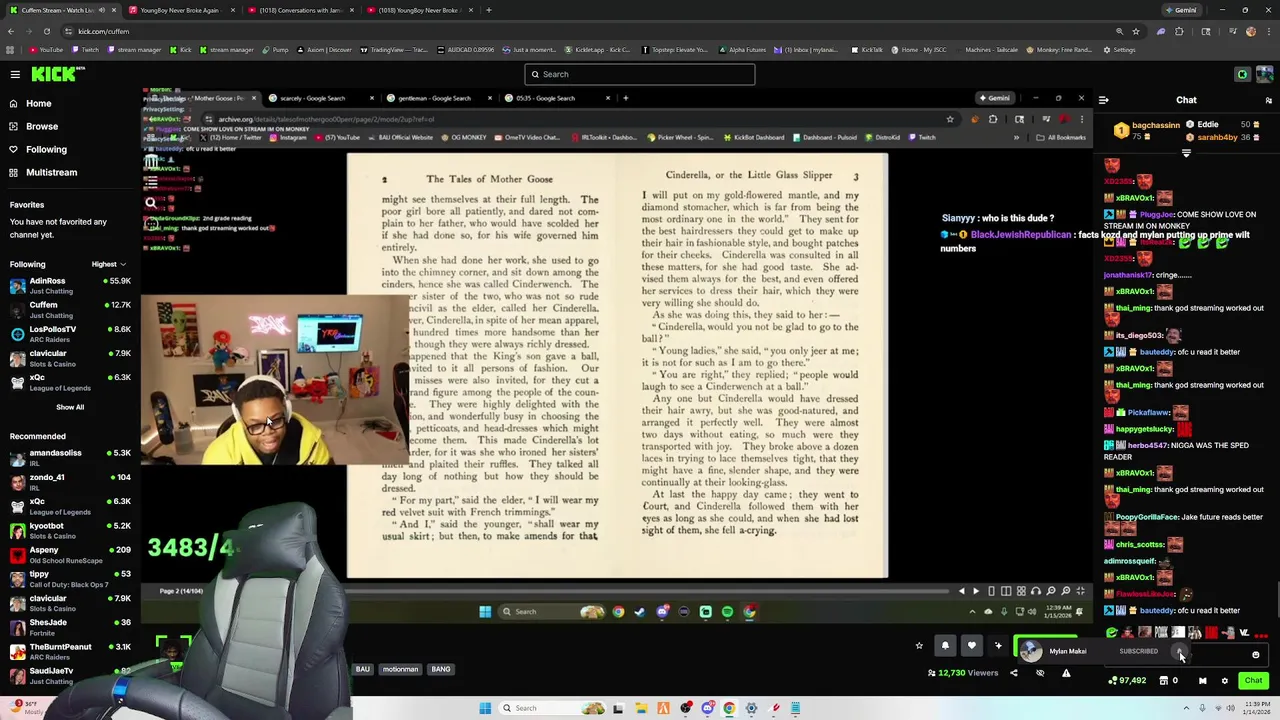This screenshot has width=1280, height=720.
Task: Click Show All under Following
Action: [70, 407]
